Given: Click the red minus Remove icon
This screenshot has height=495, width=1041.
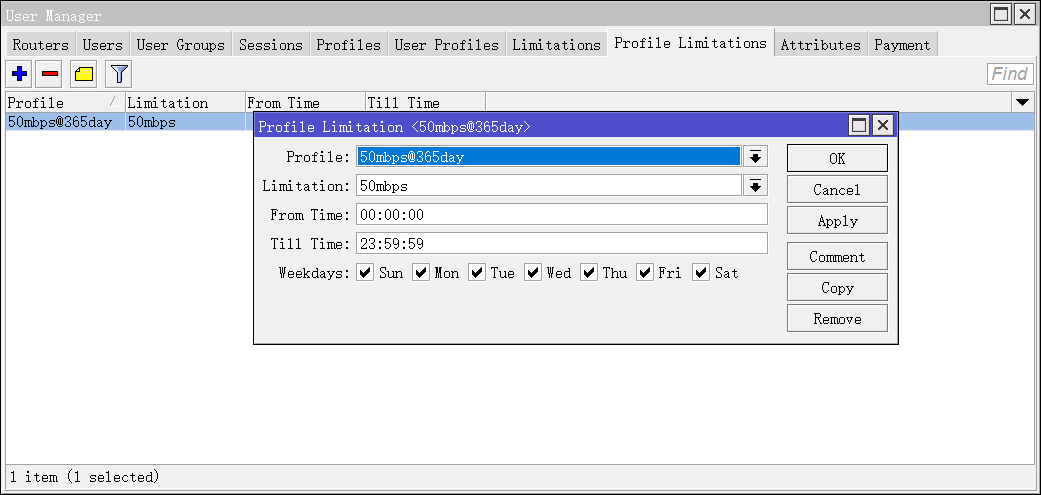Looking at the screenshot, I should [50, 73].
